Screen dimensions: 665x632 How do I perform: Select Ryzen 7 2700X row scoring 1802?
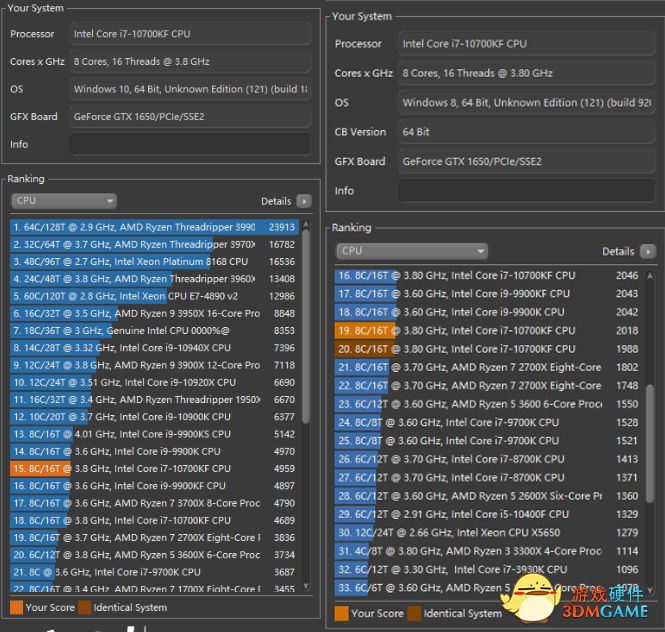coord(488,367)
